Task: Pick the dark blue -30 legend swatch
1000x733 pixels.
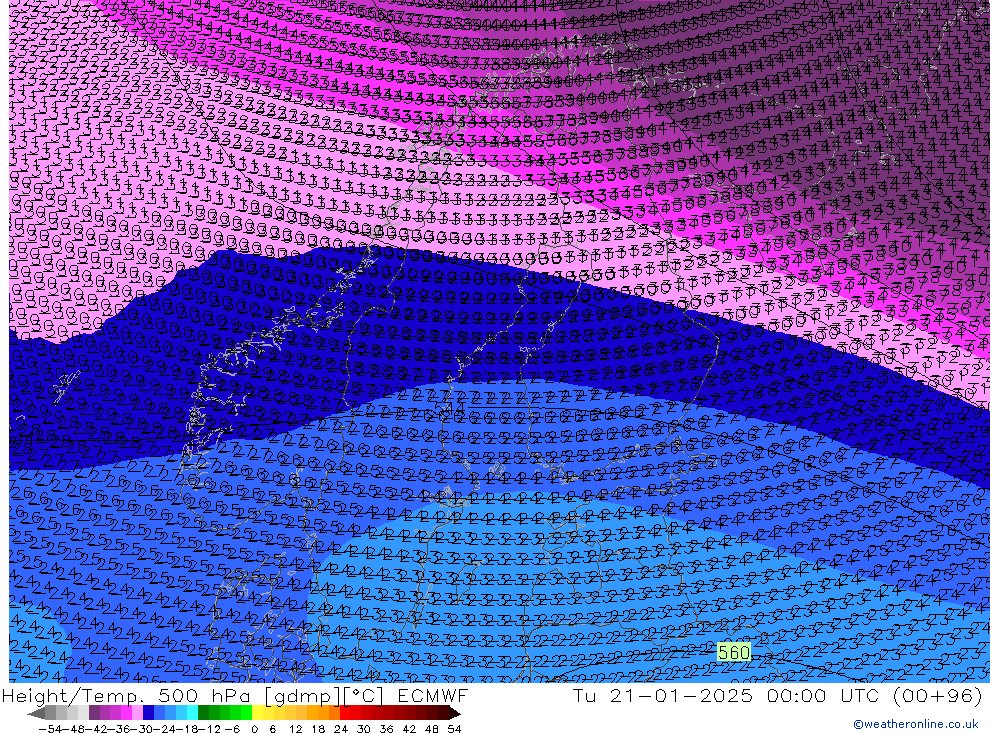Action: (x=148, y=713)
